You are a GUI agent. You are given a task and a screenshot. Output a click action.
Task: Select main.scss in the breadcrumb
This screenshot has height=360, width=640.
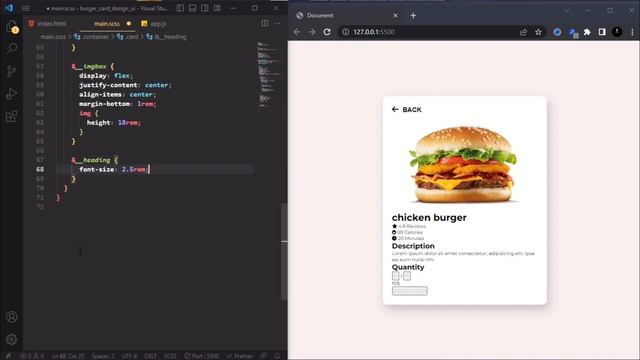pos(53,37)
